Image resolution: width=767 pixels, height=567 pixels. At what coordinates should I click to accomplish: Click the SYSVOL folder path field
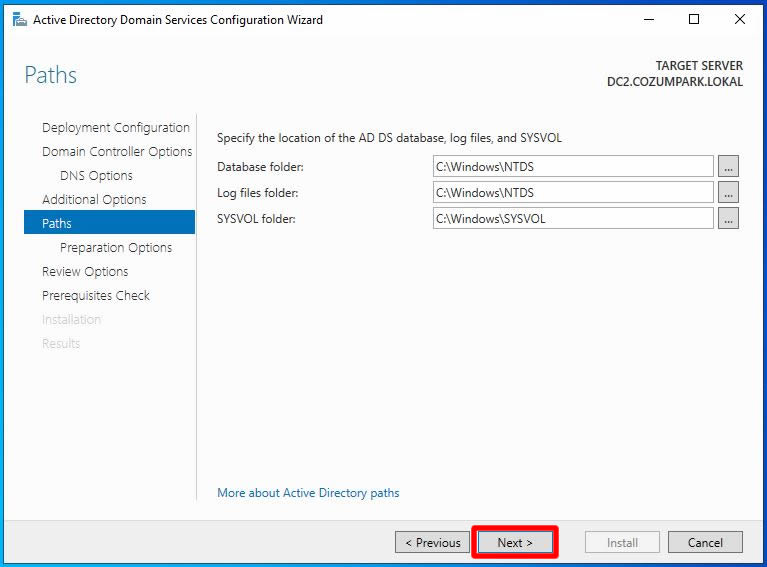pyautogui.click(x=572, y=219)
